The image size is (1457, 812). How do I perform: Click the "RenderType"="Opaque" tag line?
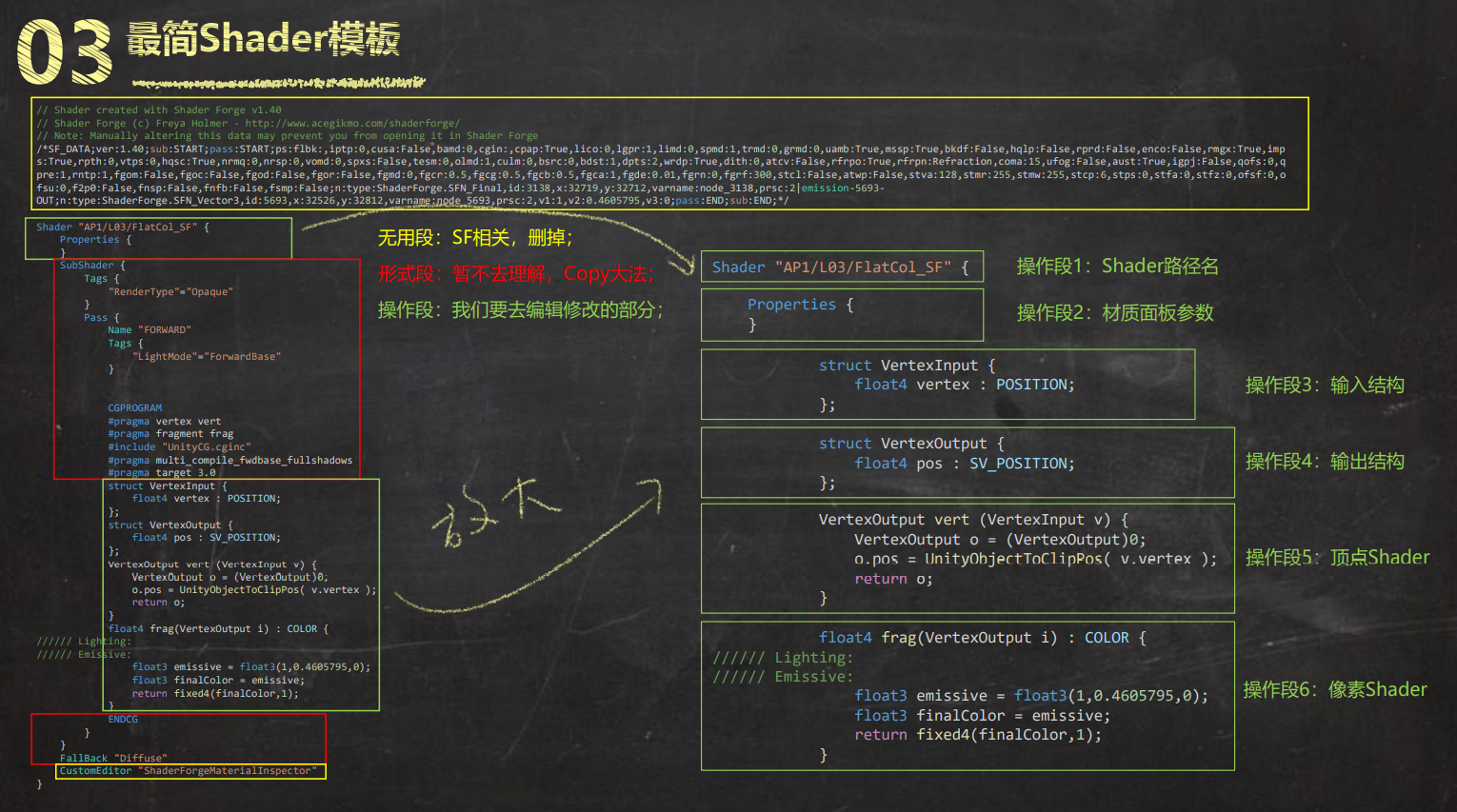click(170, 292)
